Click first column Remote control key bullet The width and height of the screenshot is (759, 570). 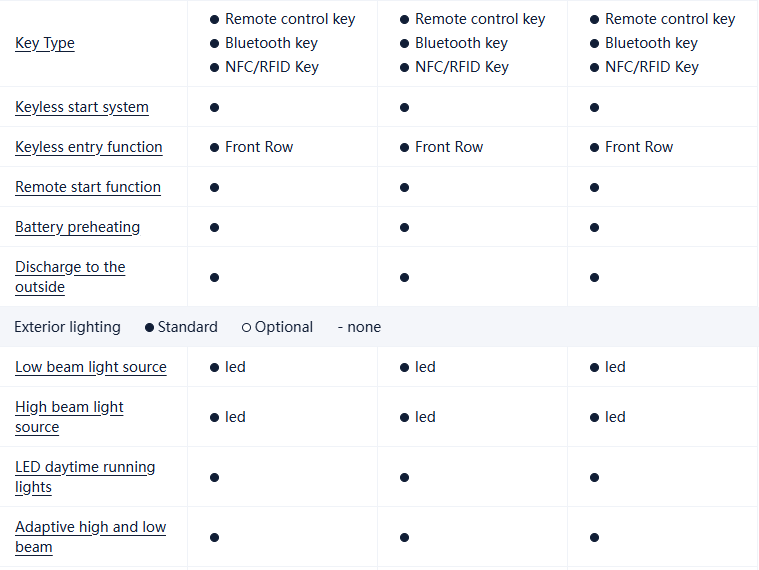(214, 19)
